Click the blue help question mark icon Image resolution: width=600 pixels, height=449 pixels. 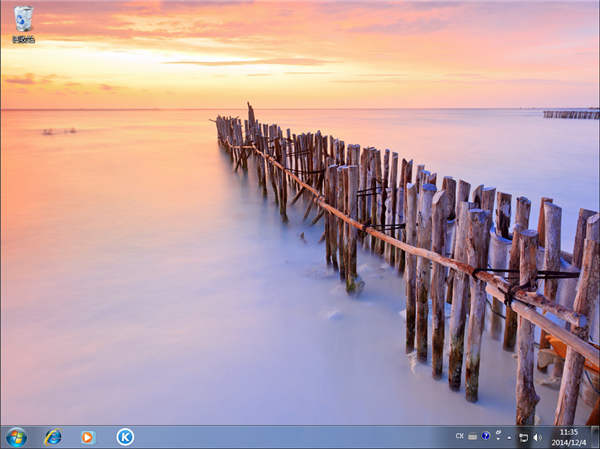pyautogui.click(x=486, y=436)
